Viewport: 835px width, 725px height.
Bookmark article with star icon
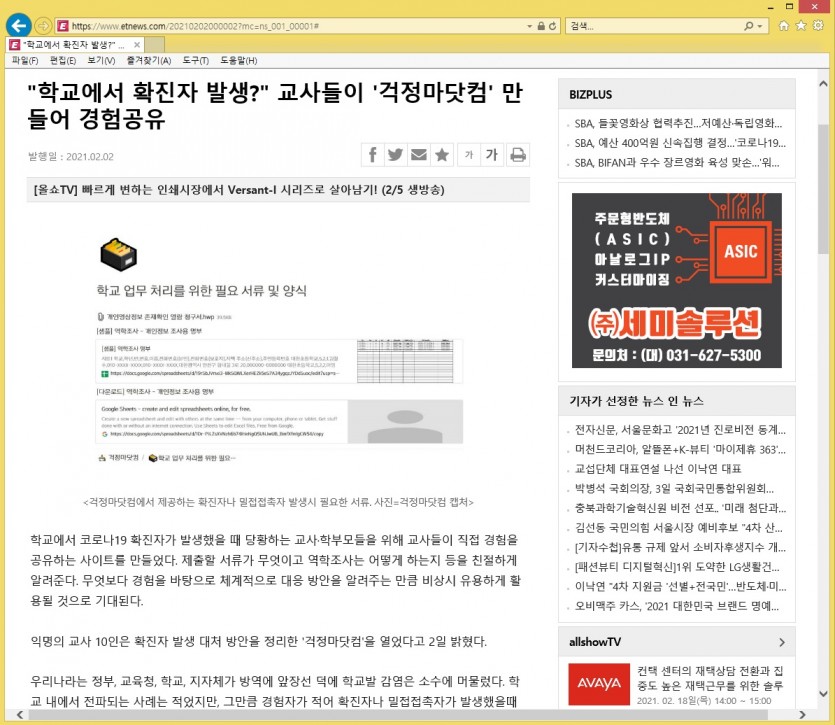[x=443, y=155]
